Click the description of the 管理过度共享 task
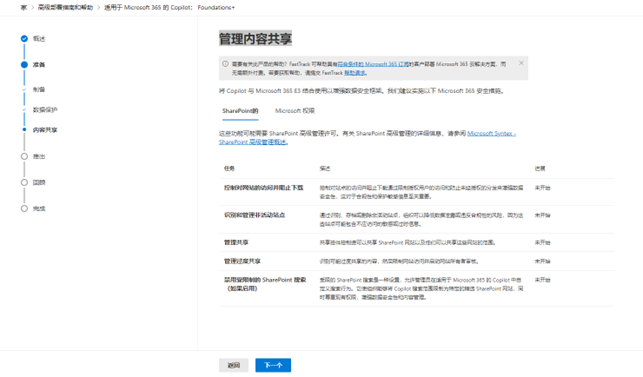This screenshot has height=377, width=643. point(399,261)
